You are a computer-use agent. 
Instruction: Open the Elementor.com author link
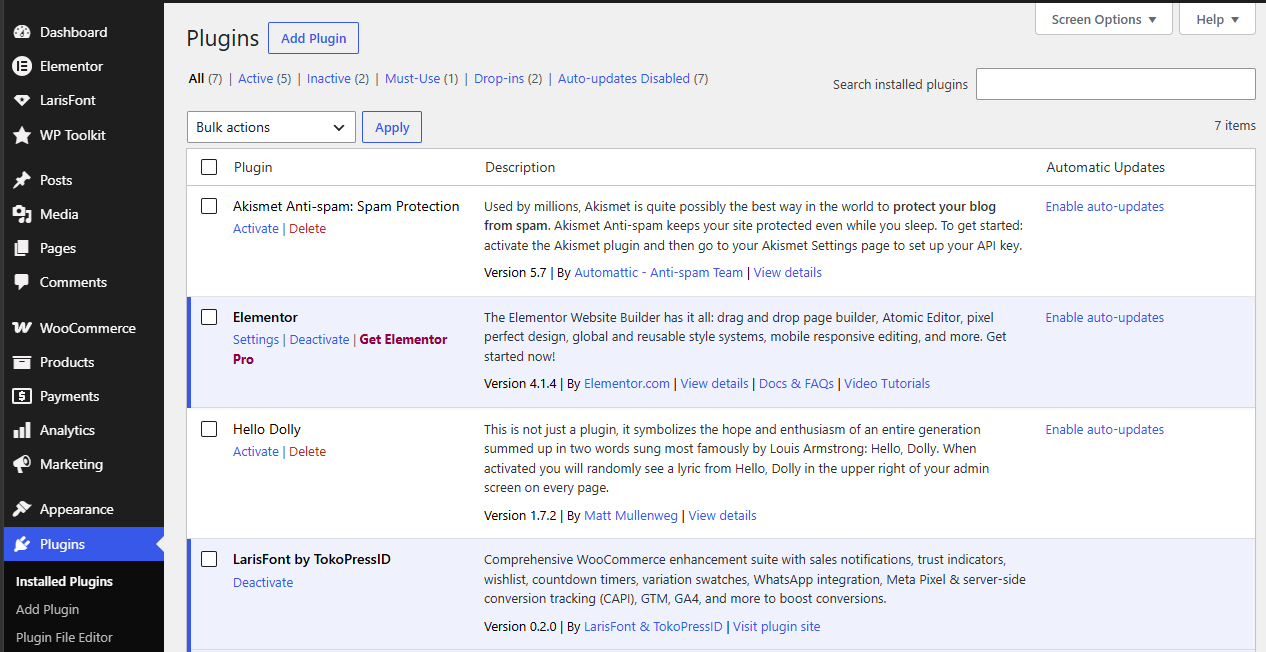tap(627, 383)
